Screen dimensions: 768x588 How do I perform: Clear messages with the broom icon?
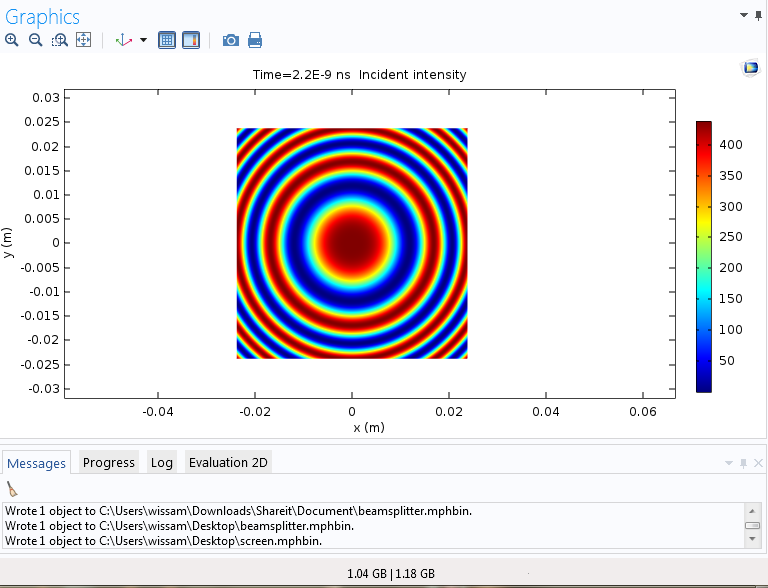[12, 489]
